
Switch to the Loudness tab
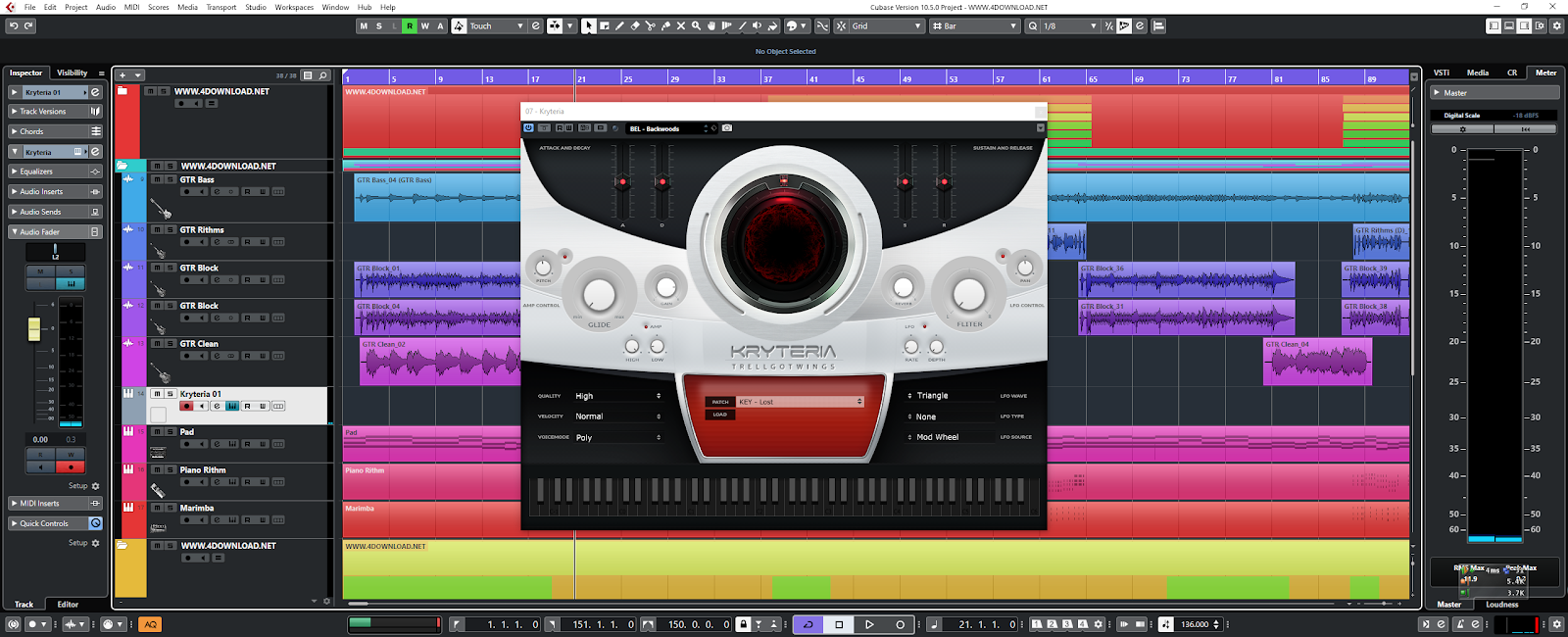click(x=1502, y=605)
